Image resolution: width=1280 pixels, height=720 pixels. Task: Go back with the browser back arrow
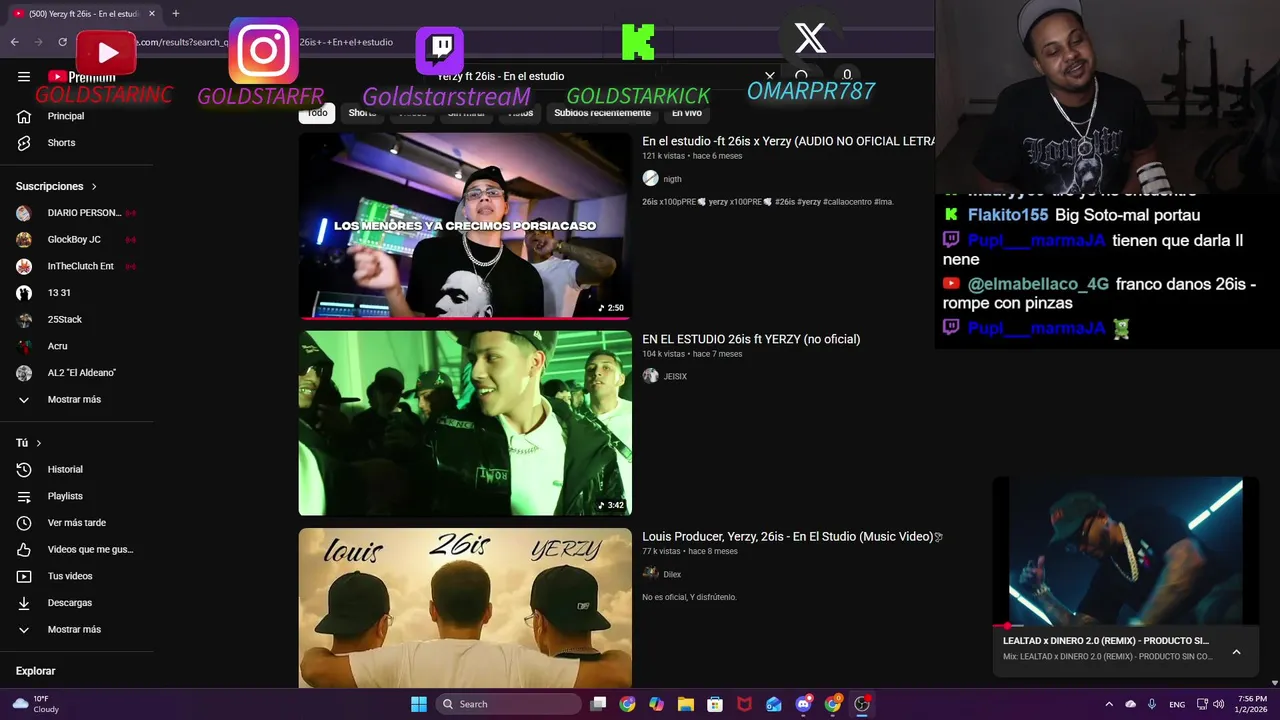click(15, 42)
